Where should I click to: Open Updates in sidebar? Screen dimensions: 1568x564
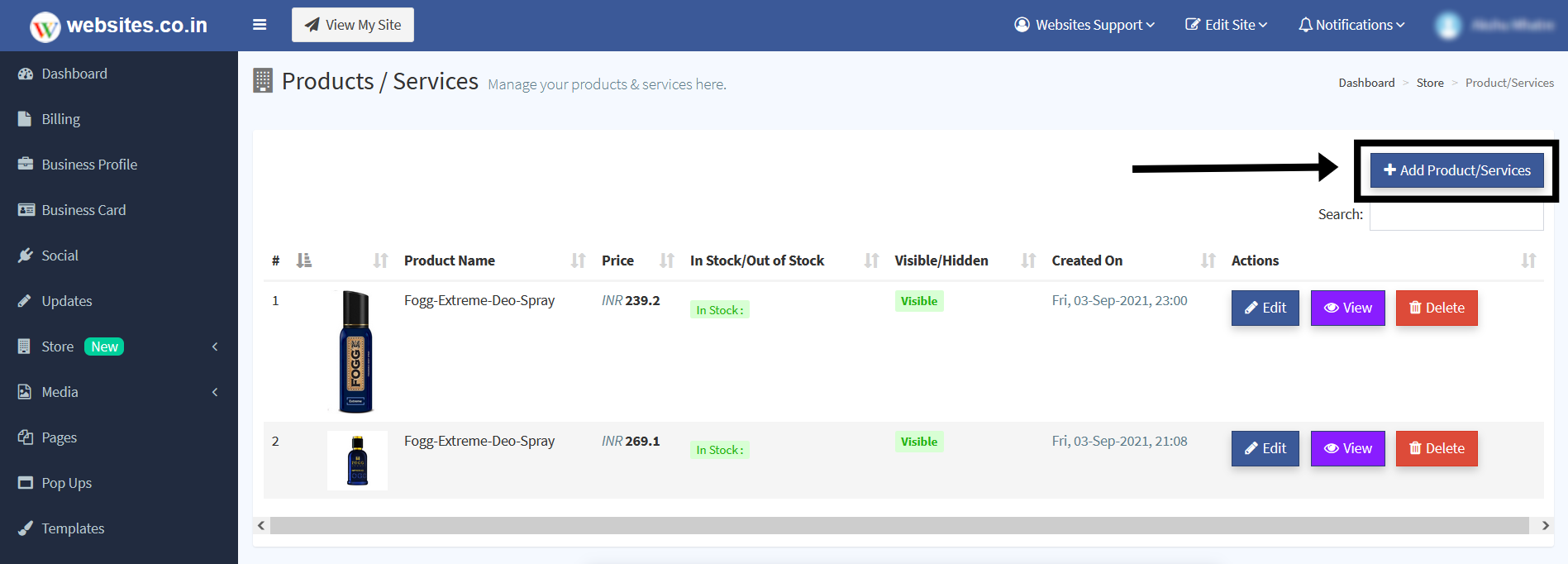(67, 301)
